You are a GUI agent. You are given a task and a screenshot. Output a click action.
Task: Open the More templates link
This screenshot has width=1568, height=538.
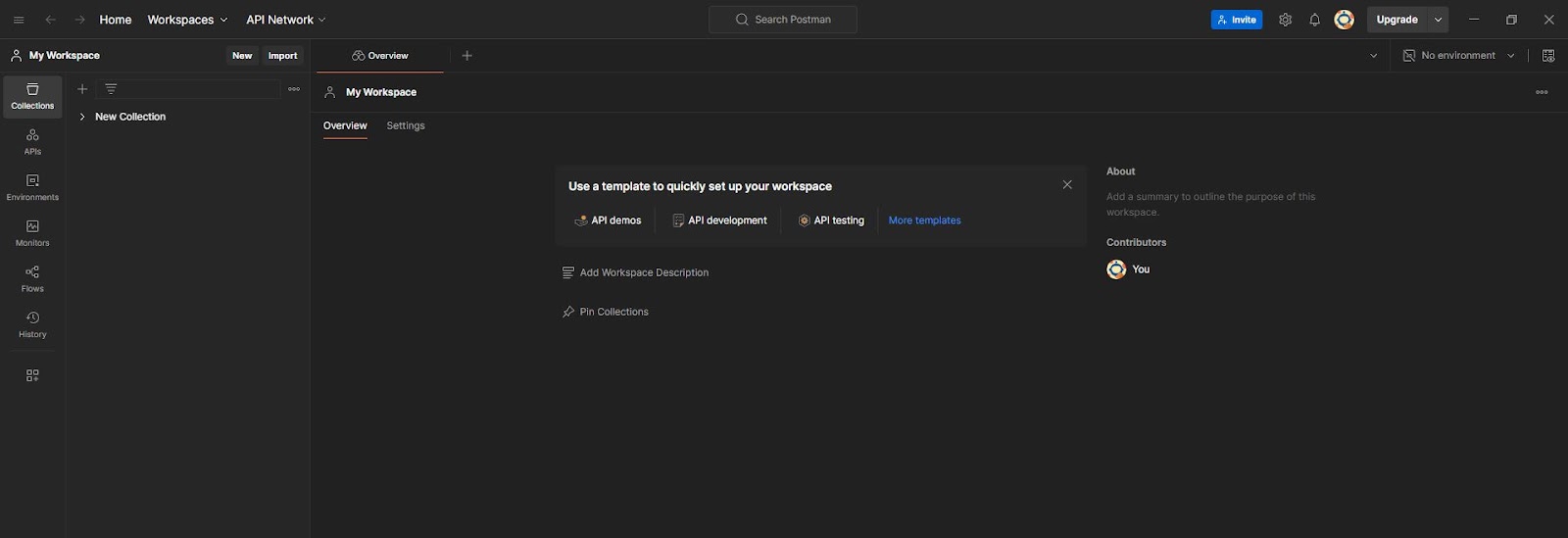tap(925, 220)
